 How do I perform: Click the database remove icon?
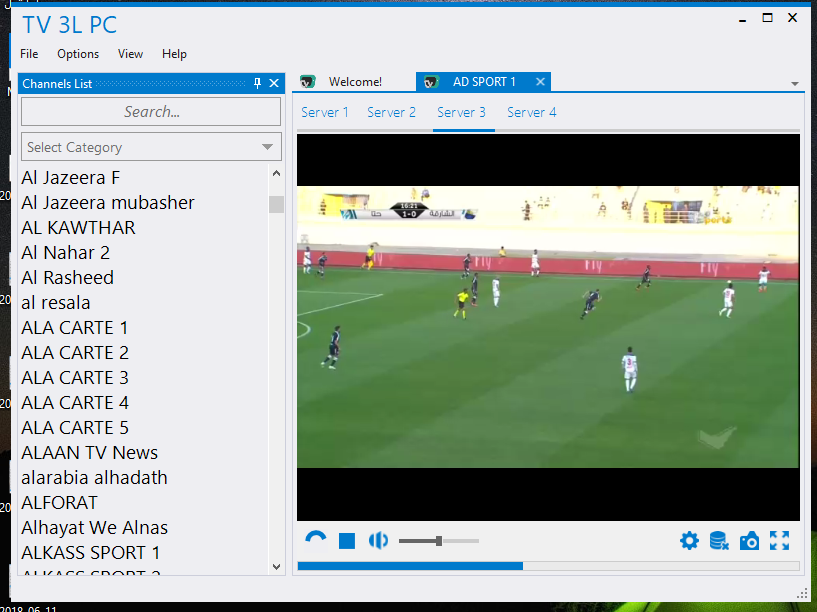point(719,541)
